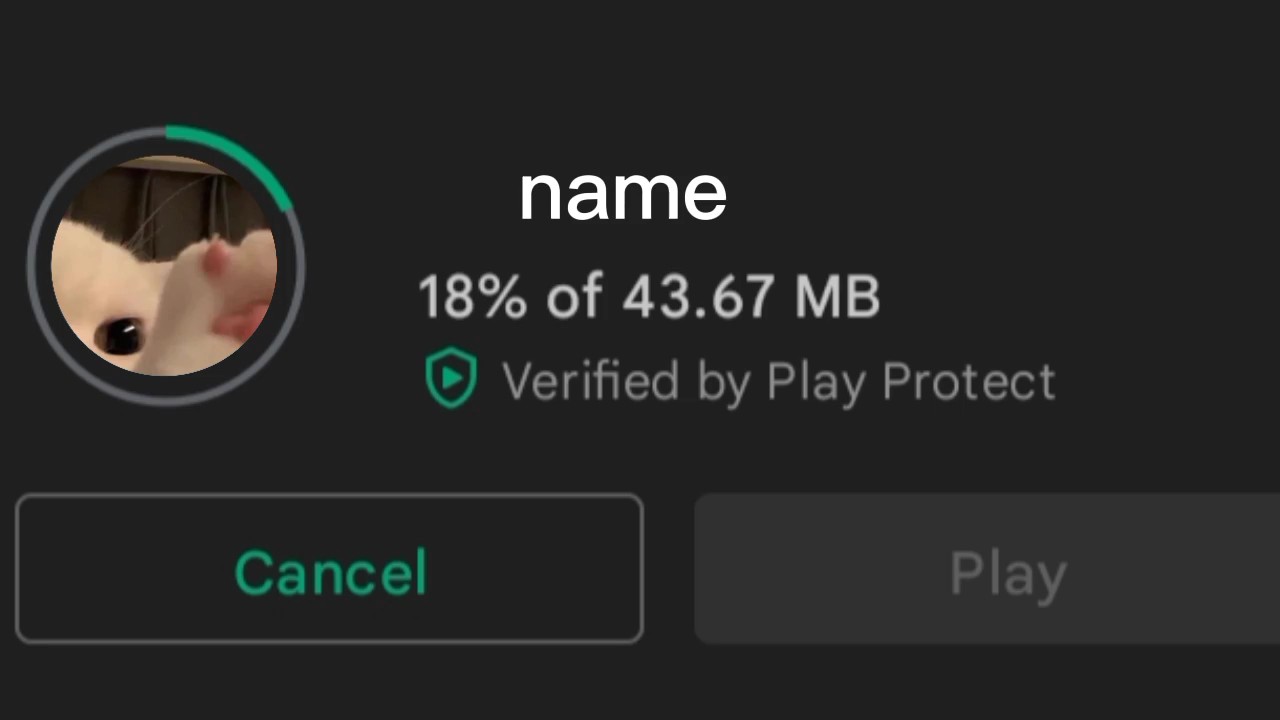The height and width of the screenshot is (720, 1280).
Task: Click the Play Protect shield icon
Action: pos(451,378)
